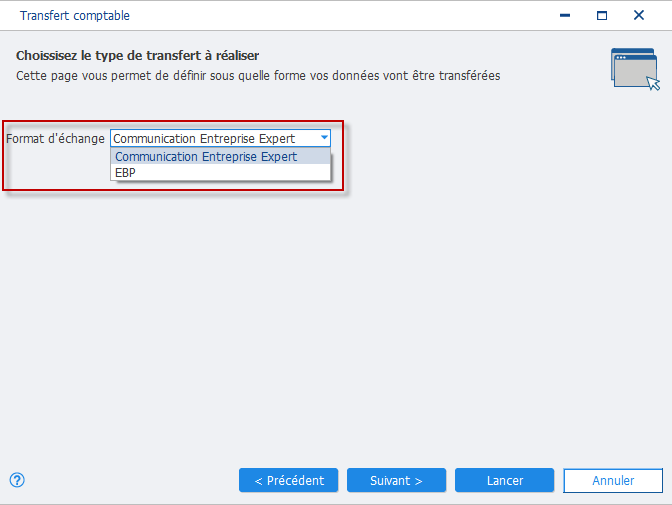Click the description text Cette page vous permet
The image size is (672, 505).
(258, 76)
